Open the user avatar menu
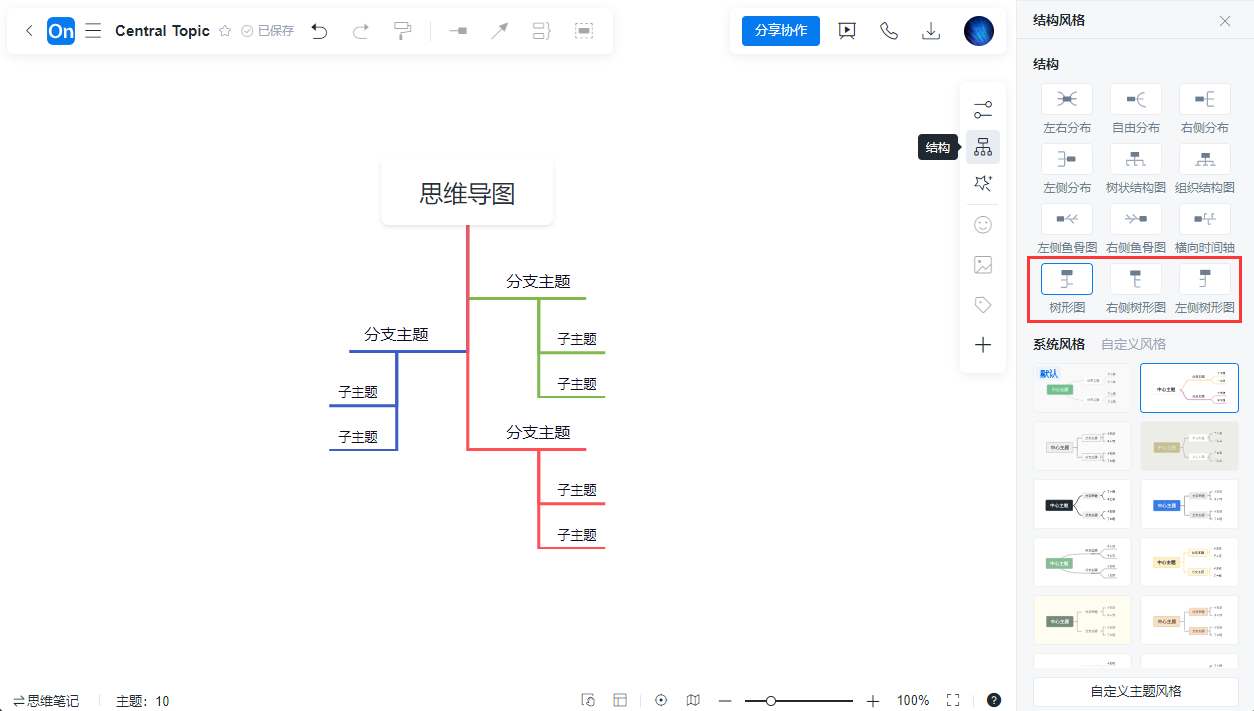The height and width of the screenshot is (711, 1254). [x=979, y=31]
